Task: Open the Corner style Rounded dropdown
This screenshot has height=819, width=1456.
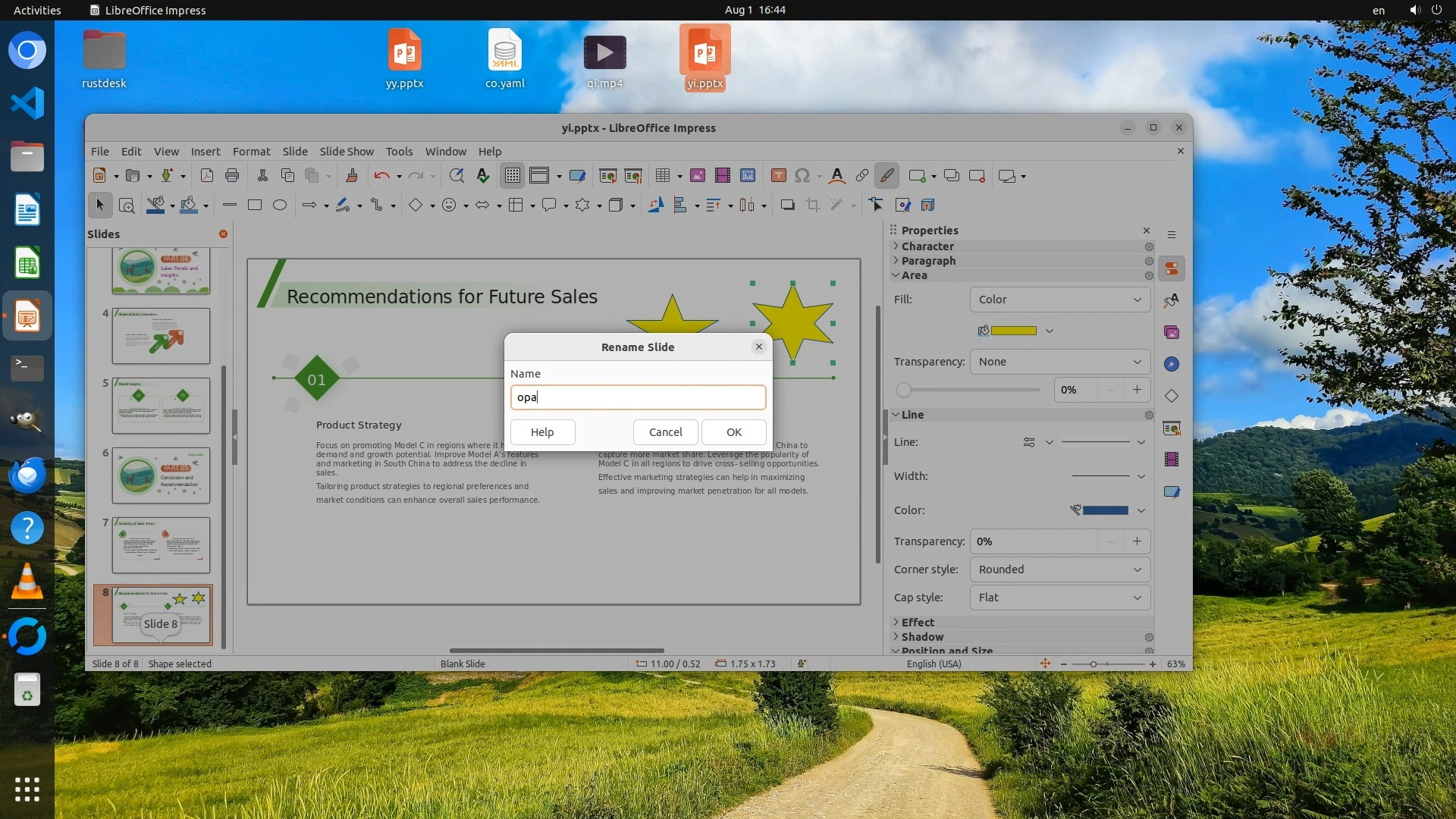Action: (1059, 570)
